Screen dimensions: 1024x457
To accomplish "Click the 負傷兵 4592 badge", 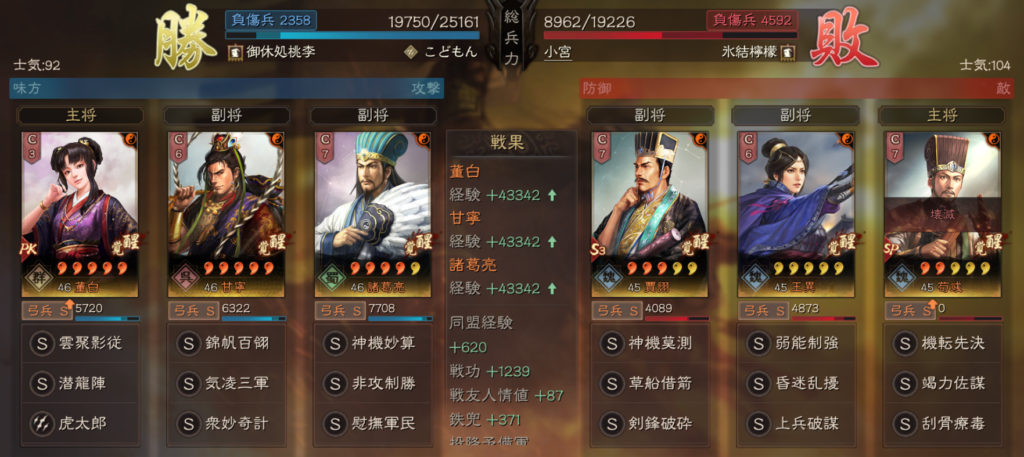I will (752, 20).
